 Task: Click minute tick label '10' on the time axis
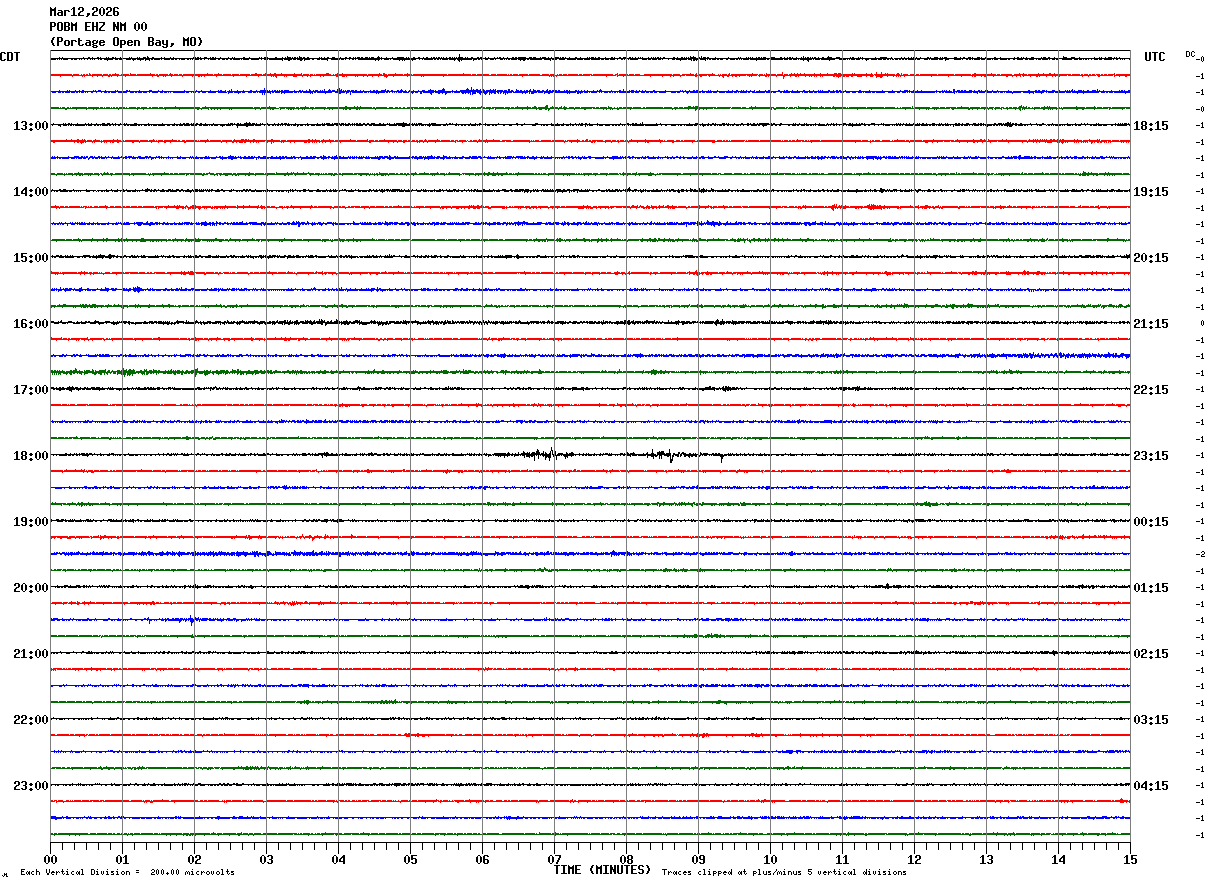point(770,859)
